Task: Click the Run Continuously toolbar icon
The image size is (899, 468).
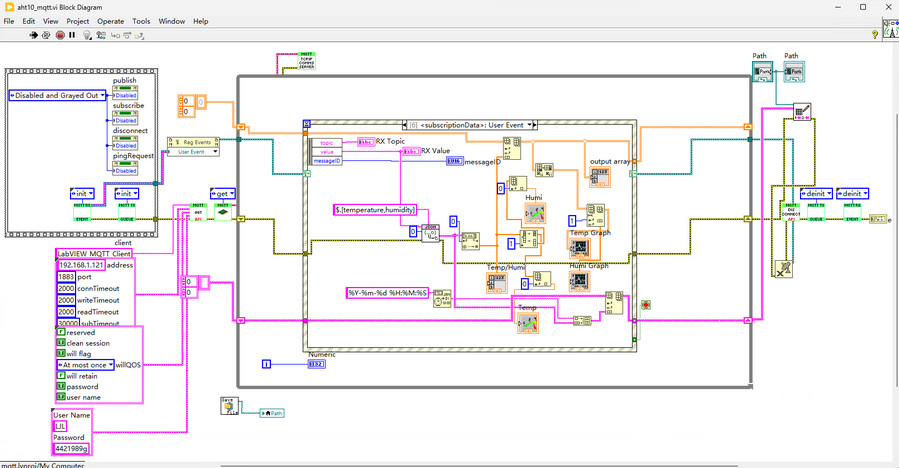Action: [x=46, y=35]
